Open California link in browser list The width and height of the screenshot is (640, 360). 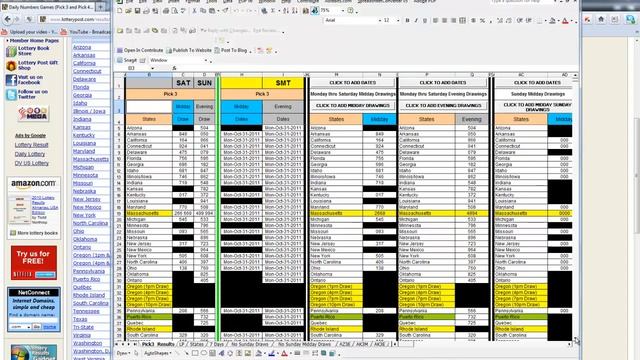tap(84, 63)
